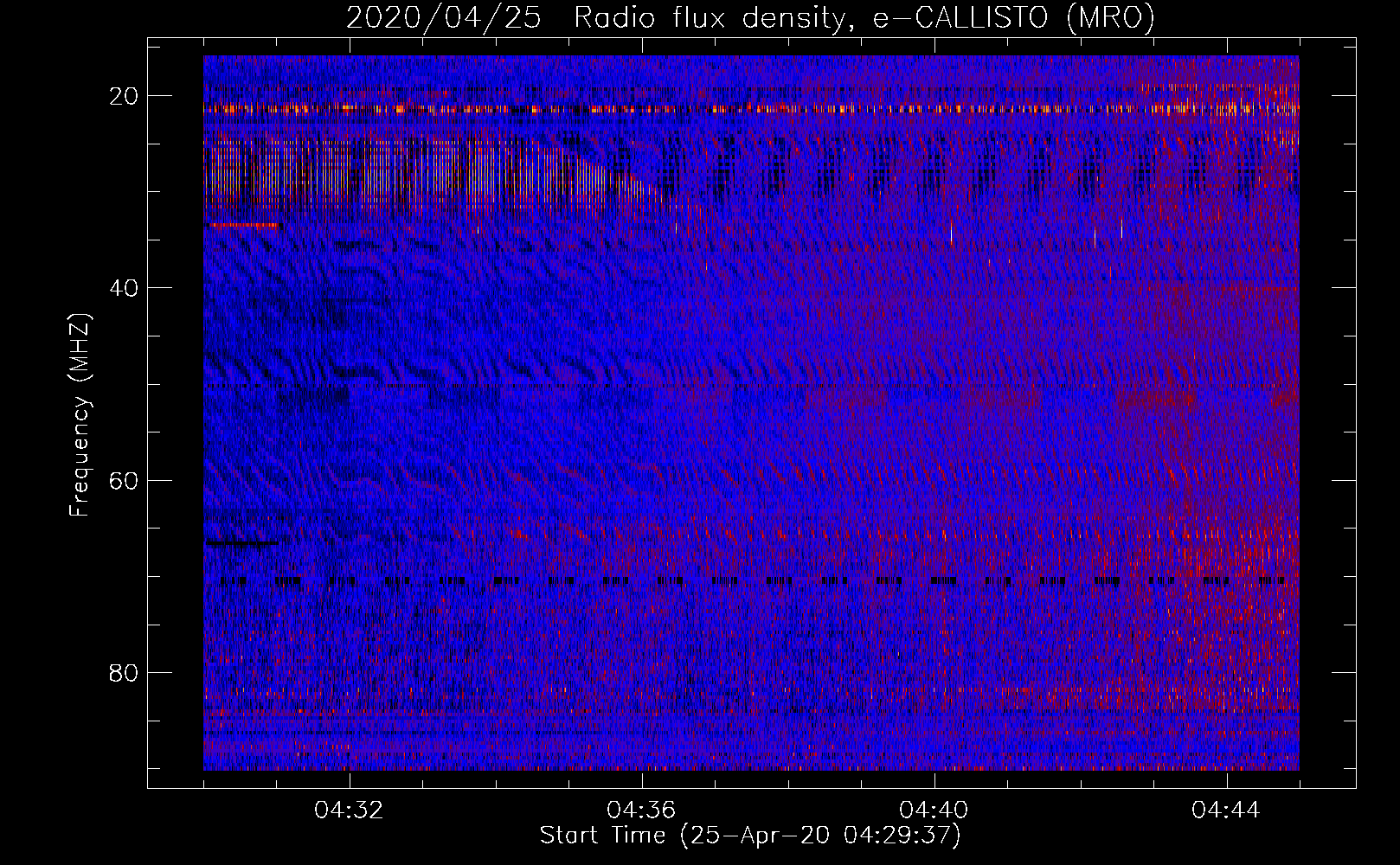Click the 04:40 time tick label
This screenshot has height=865, width=1400.
[934, 811]
